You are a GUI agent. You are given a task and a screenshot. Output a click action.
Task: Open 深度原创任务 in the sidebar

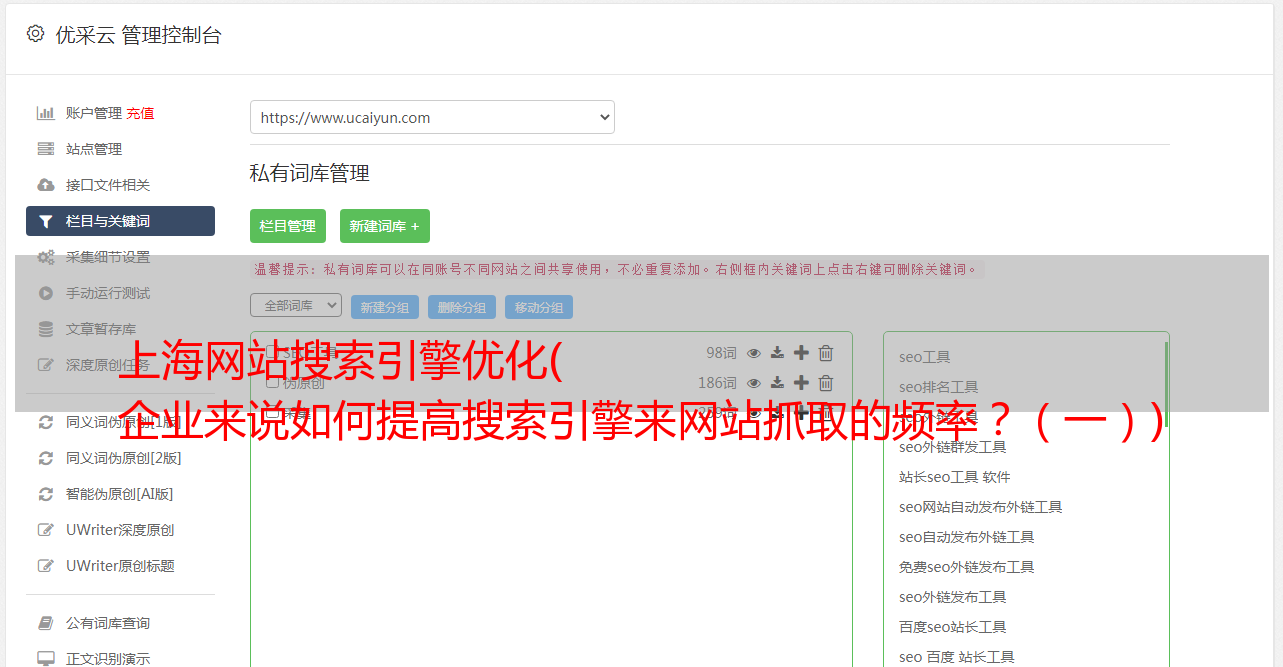click(x=108, y=365)
